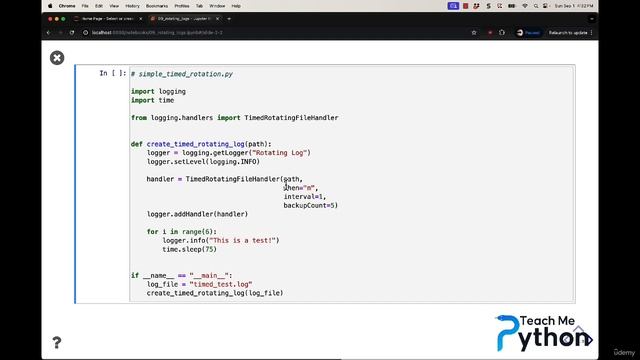Click the interval=1 argument

pos(305,197)
